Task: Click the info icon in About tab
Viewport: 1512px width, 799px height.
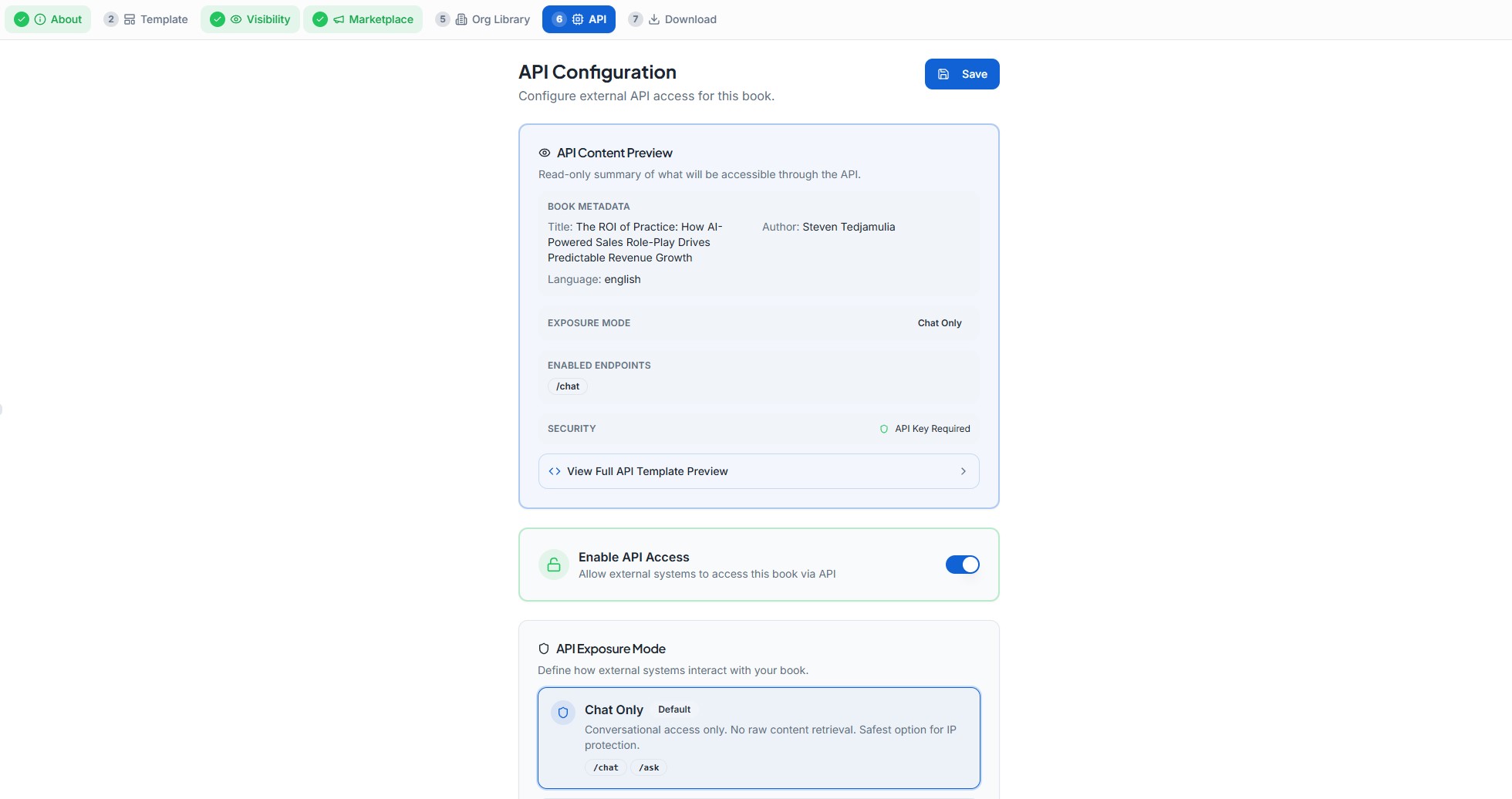Action: pos(40,19)
